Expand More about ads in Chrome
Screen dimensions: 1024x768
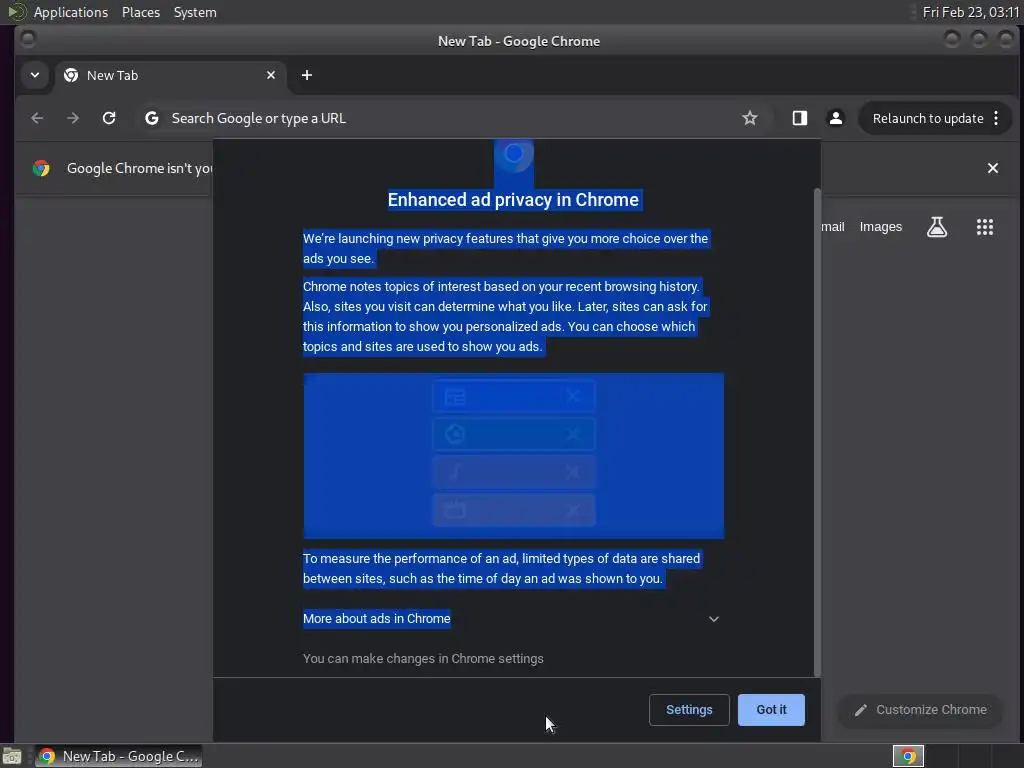tap(511, 618)
